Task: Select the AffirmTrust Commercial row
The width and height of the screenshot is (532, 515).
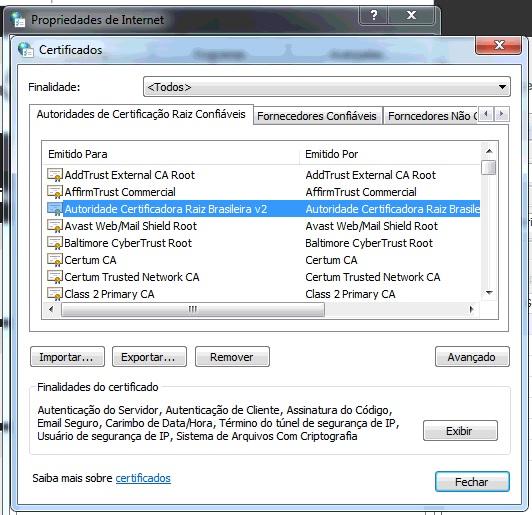Action: pos(261,192)
